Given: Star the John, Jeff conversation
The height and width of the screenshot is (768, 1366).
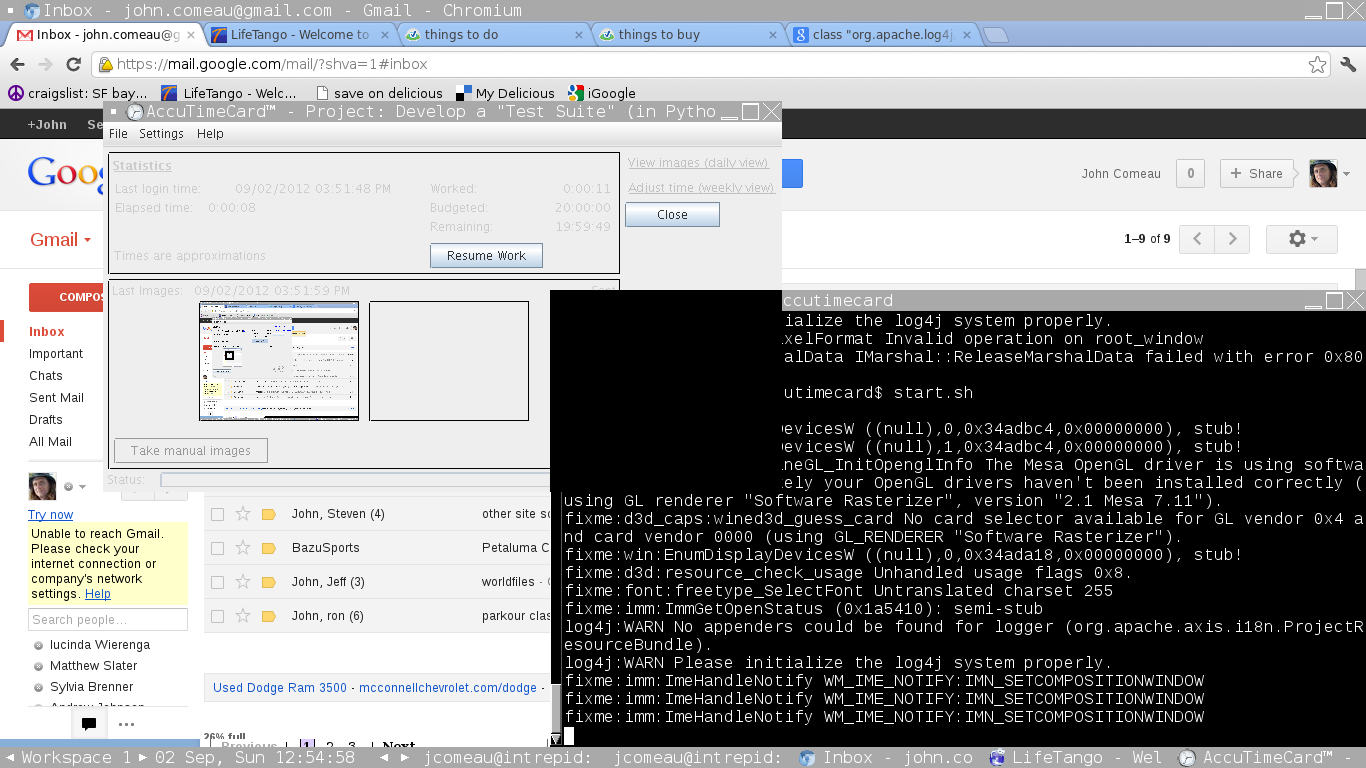Looking at the screenshot, I should pos(243,582).
